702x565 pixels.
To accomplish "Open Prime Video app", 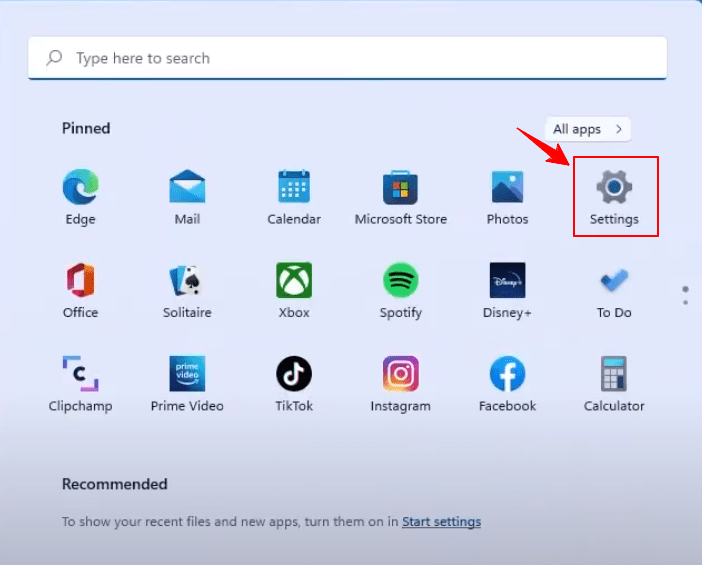I will click(x=187, y=384).
